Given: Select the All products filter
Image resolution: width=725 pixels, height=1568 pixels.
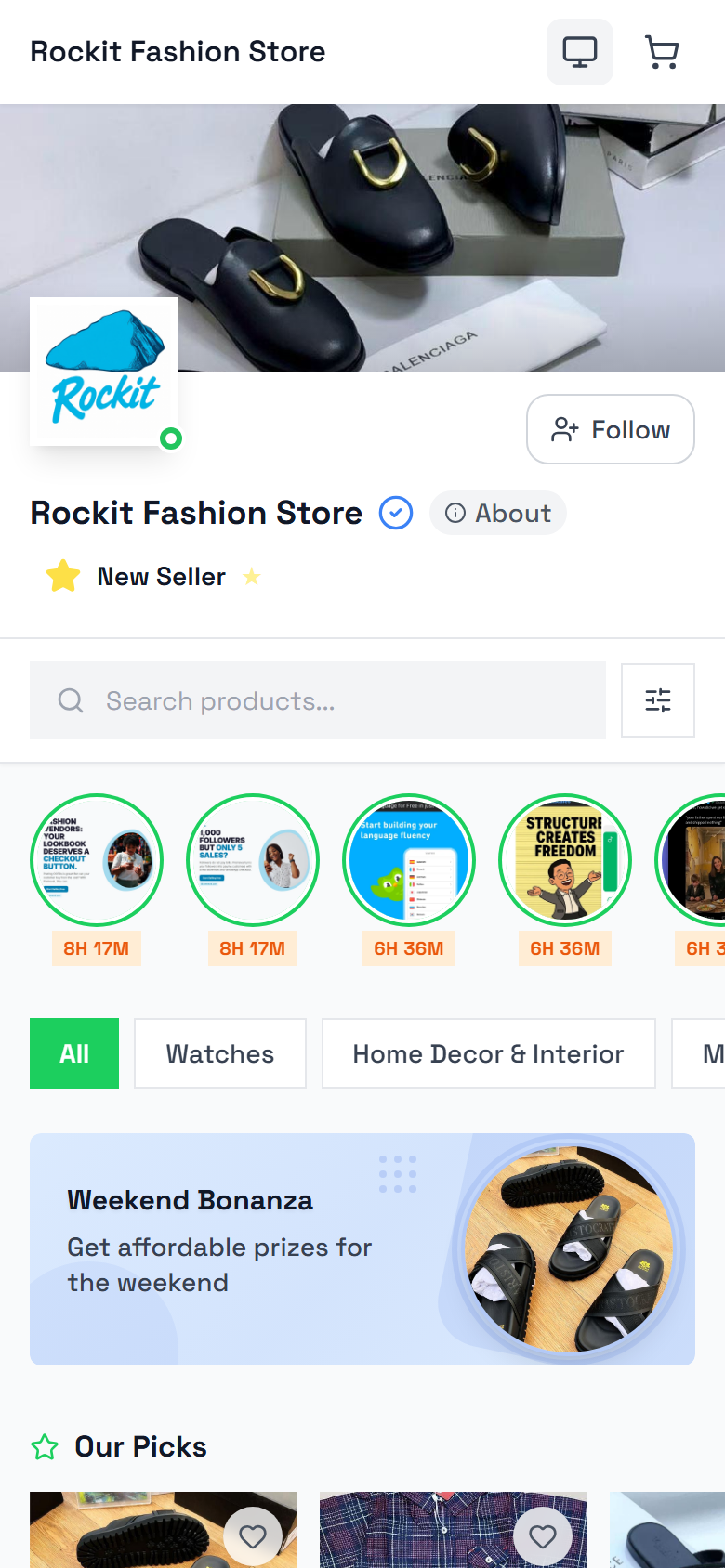Looking at the screenshot, I should (x=74, y=1053).
